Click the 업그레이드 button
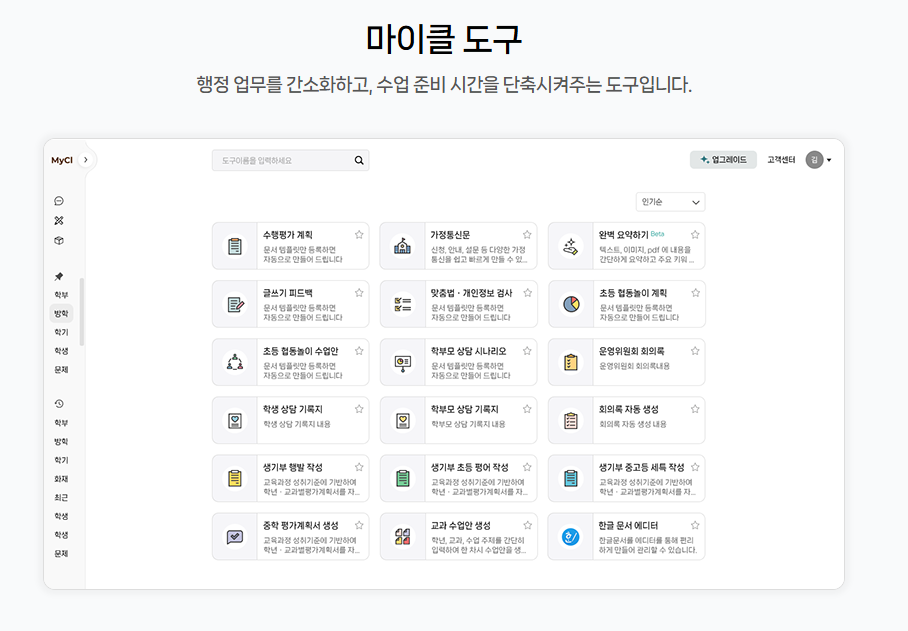This screenshot has height=631, width=908. (723, 160)
